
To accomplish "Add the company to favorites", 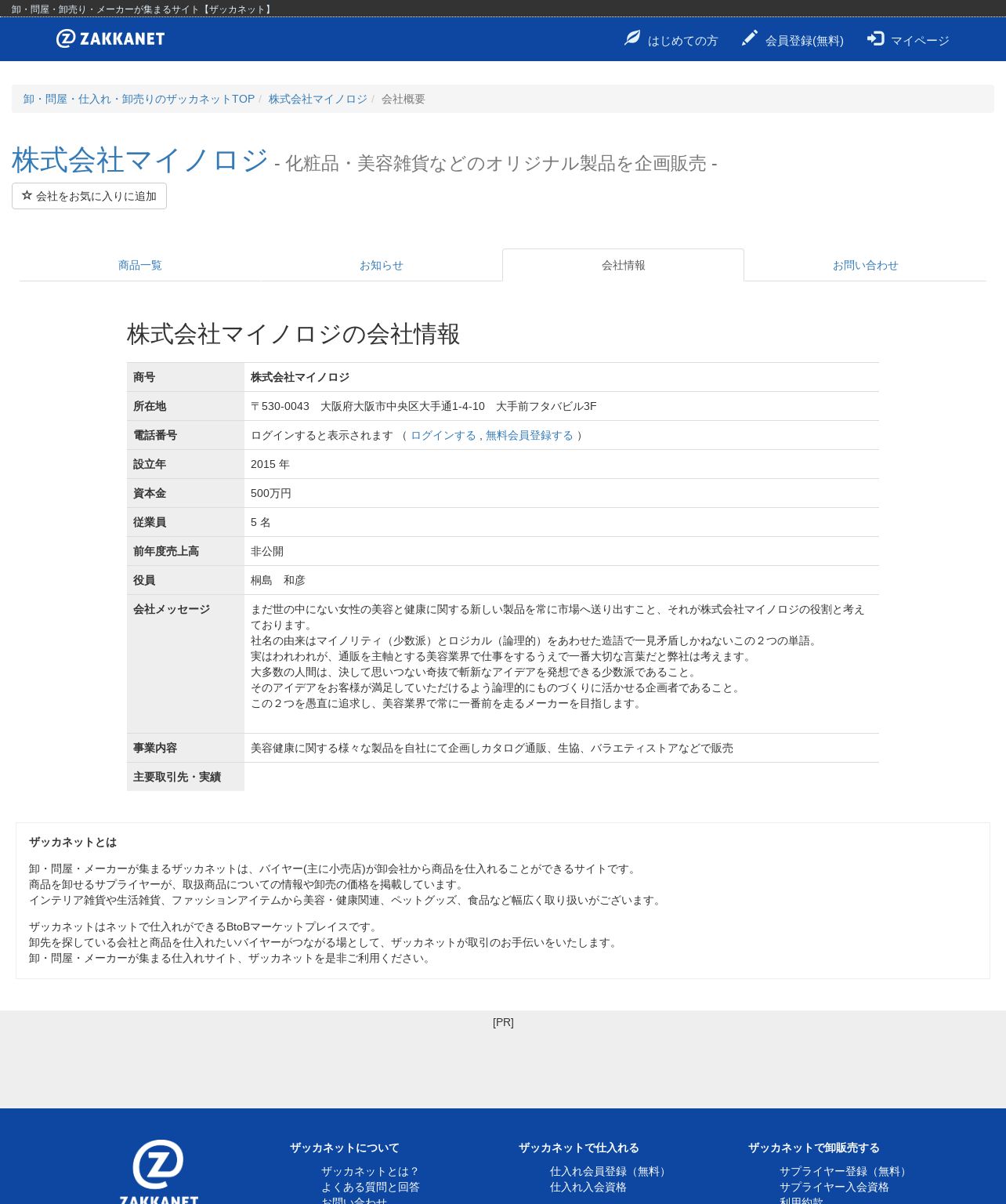I will click(89, 196).
